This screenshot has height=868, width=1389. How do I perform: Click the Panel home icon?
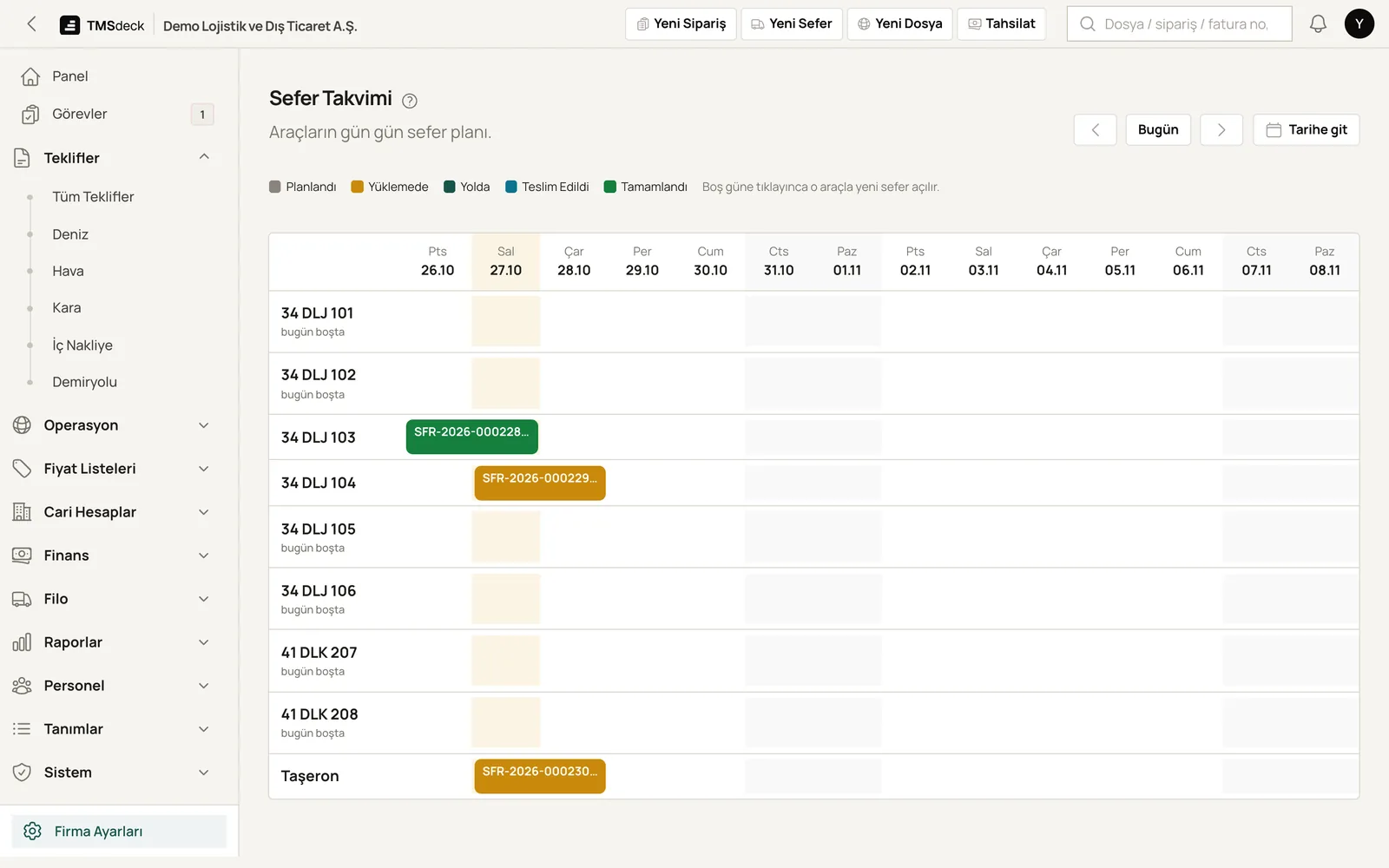[30, 76]
